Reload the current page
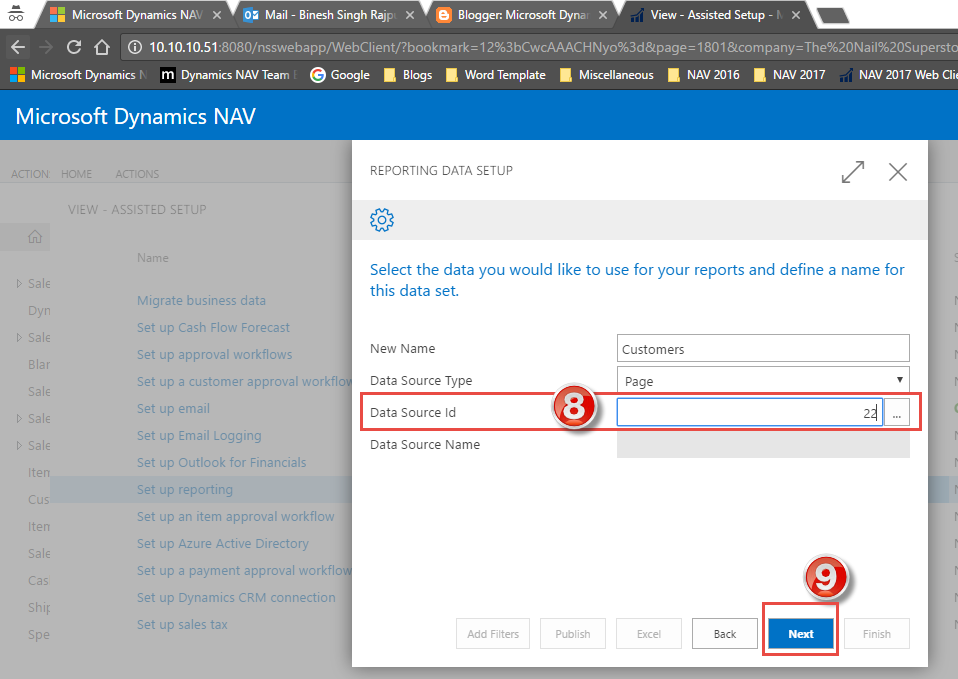 point(73,45)
